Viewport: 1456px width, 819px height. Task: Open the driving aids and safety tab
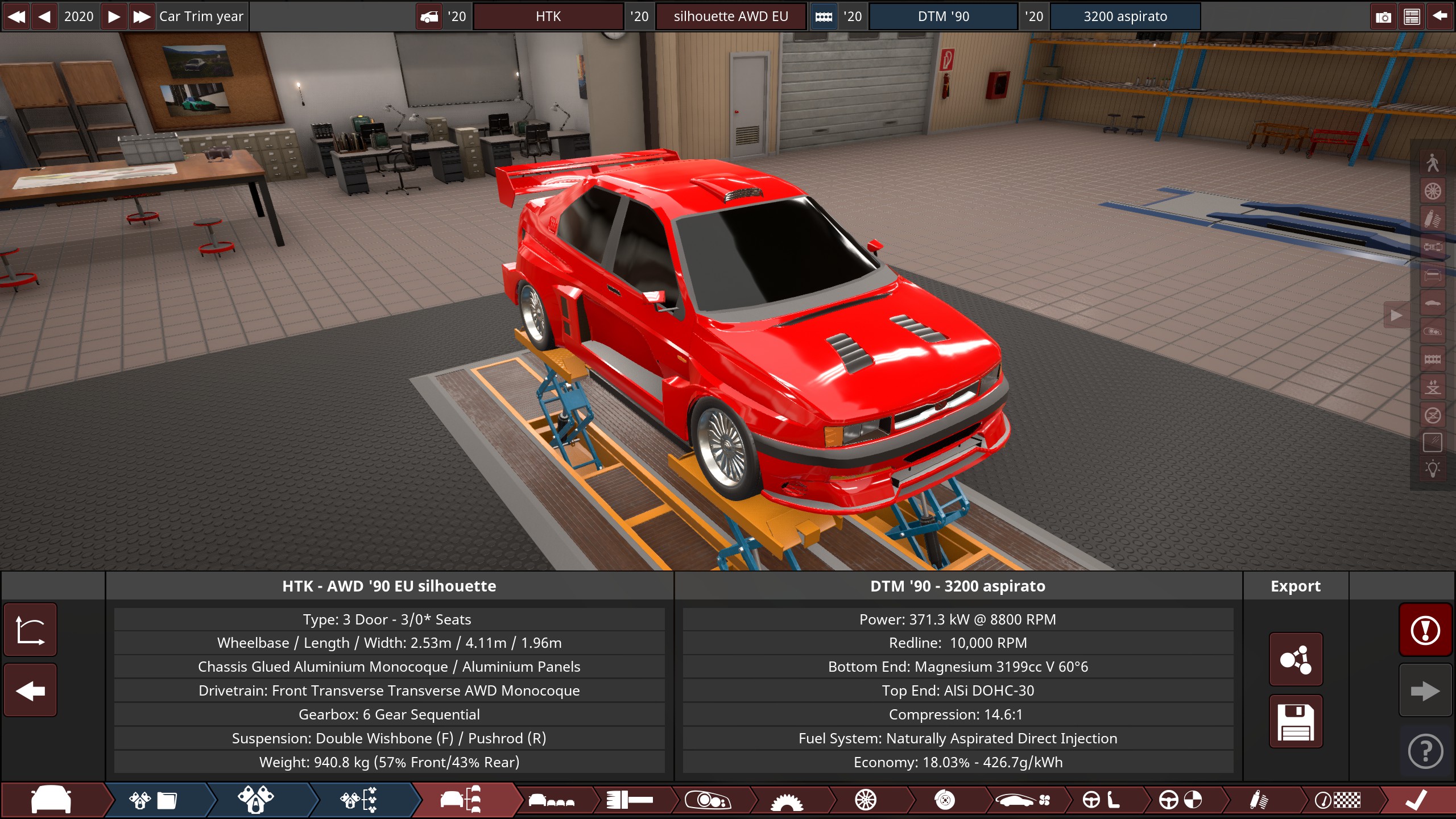[1181, 801]
